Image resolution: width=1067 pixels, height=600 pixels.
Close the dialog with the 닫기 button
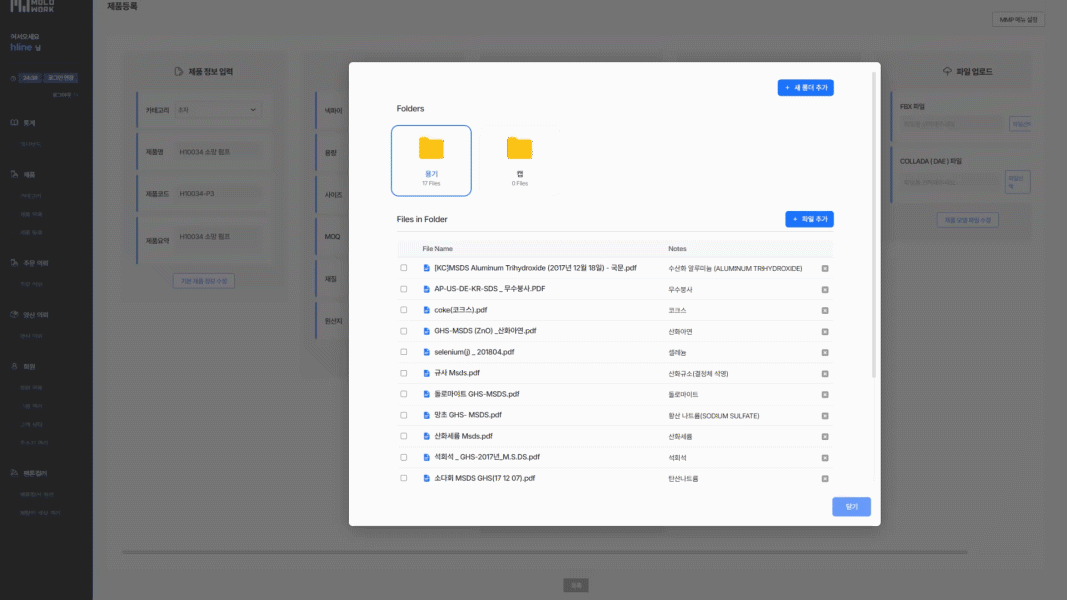pos(851,507)
